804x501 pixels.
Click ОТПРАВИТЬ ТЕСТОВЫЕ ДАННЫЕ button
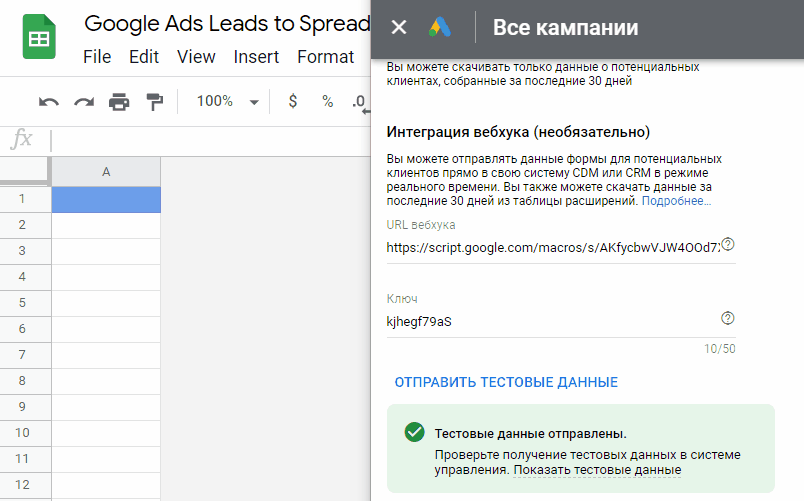(x=506, y=382)
